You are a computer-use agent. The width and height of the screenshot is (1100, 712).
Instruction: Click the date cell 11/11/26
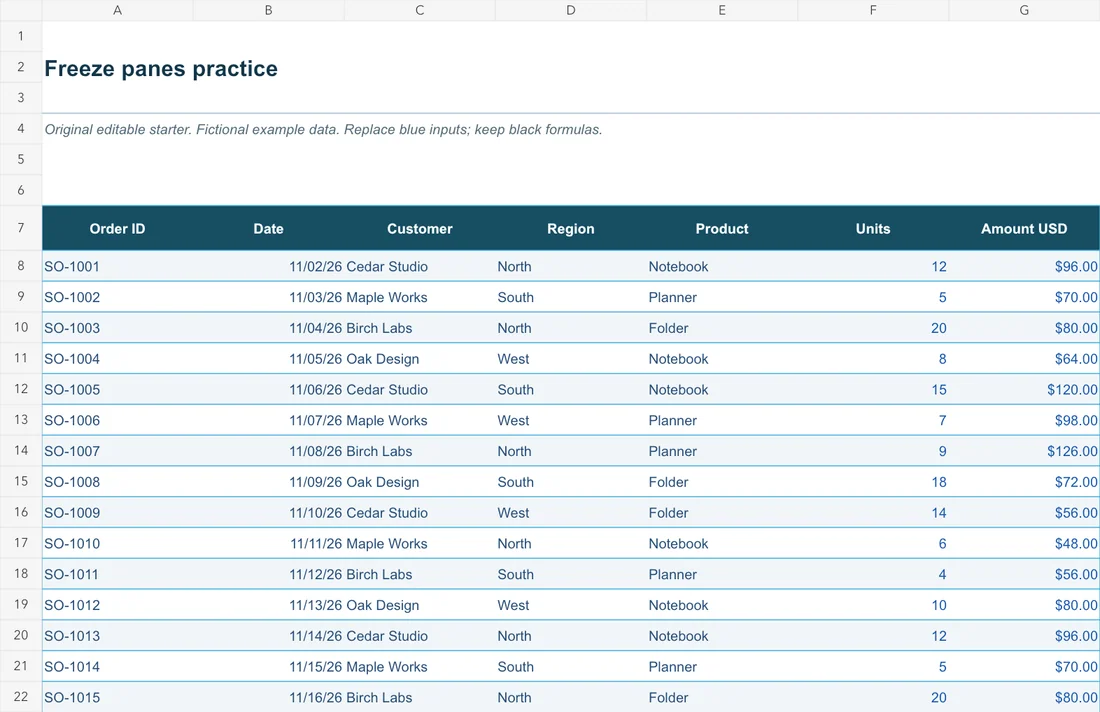pos(269,544)
